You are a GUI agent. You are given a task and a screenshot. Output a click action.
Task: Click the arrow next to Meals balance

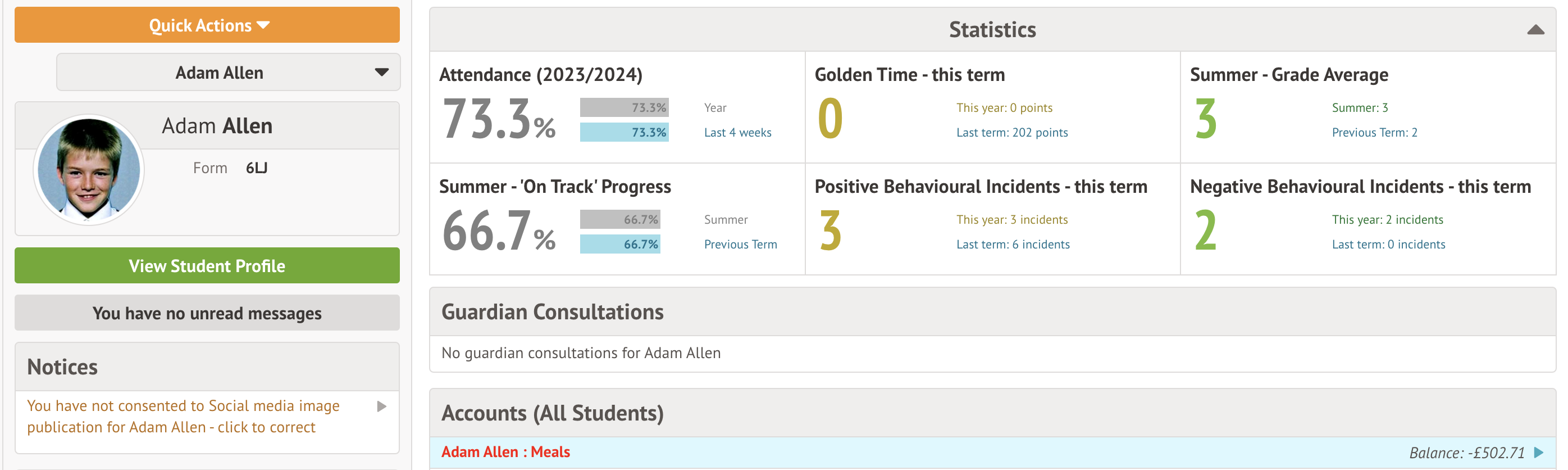(x=1538, y=453)
